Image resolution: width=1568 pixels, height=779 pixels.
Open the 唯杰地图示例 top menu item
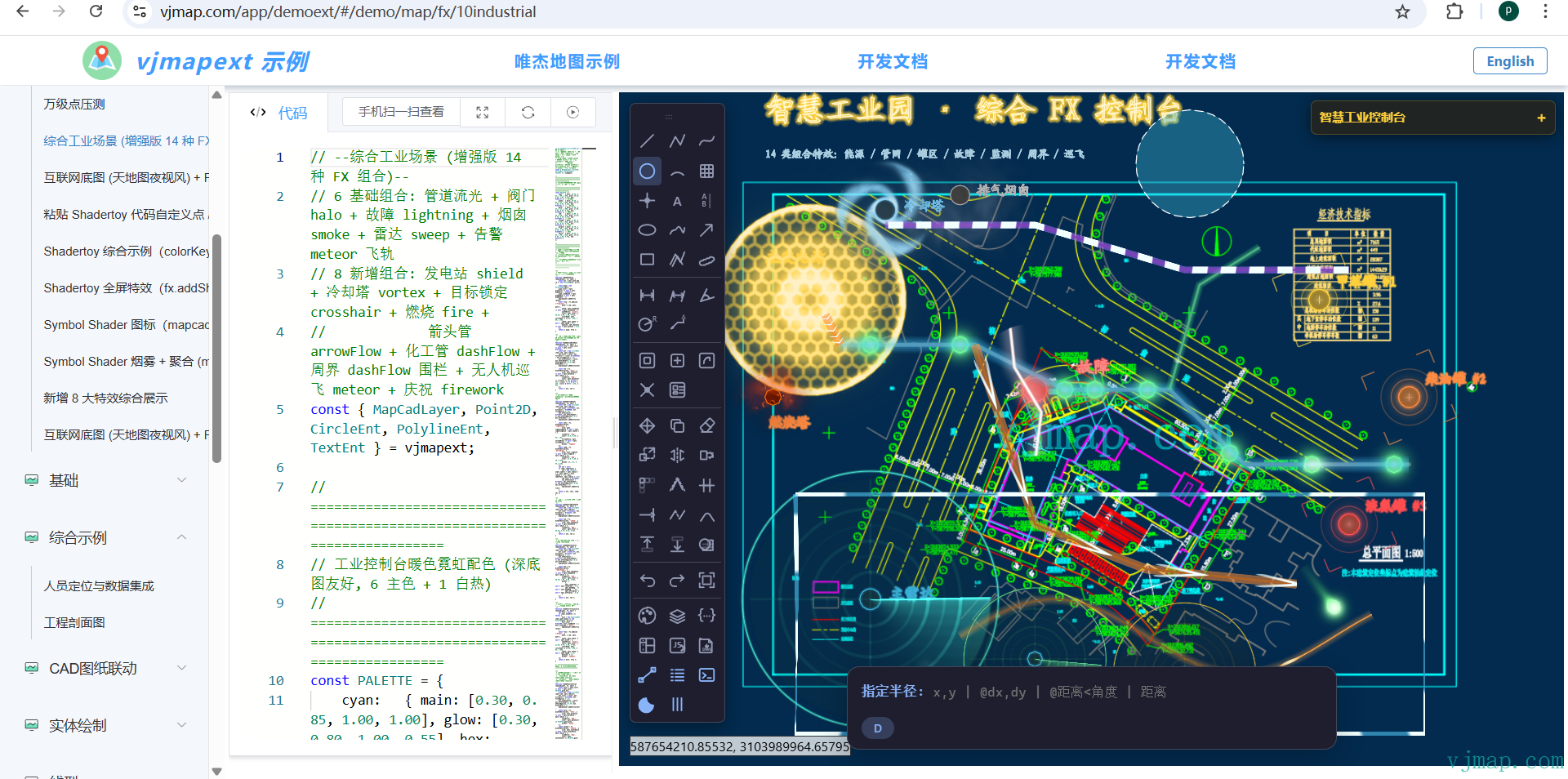coord(567,61)
